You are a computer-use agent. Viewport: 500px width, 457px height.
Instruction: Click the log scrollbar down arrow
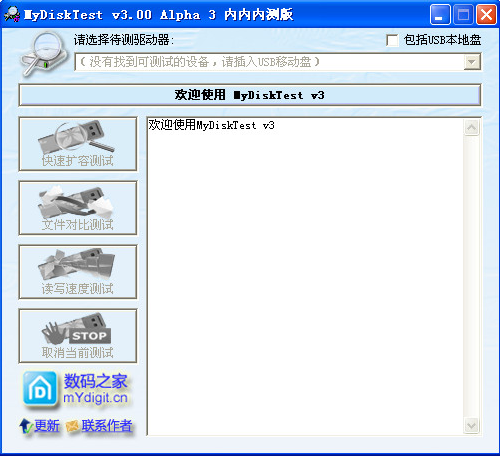click(x=472, y=426)
